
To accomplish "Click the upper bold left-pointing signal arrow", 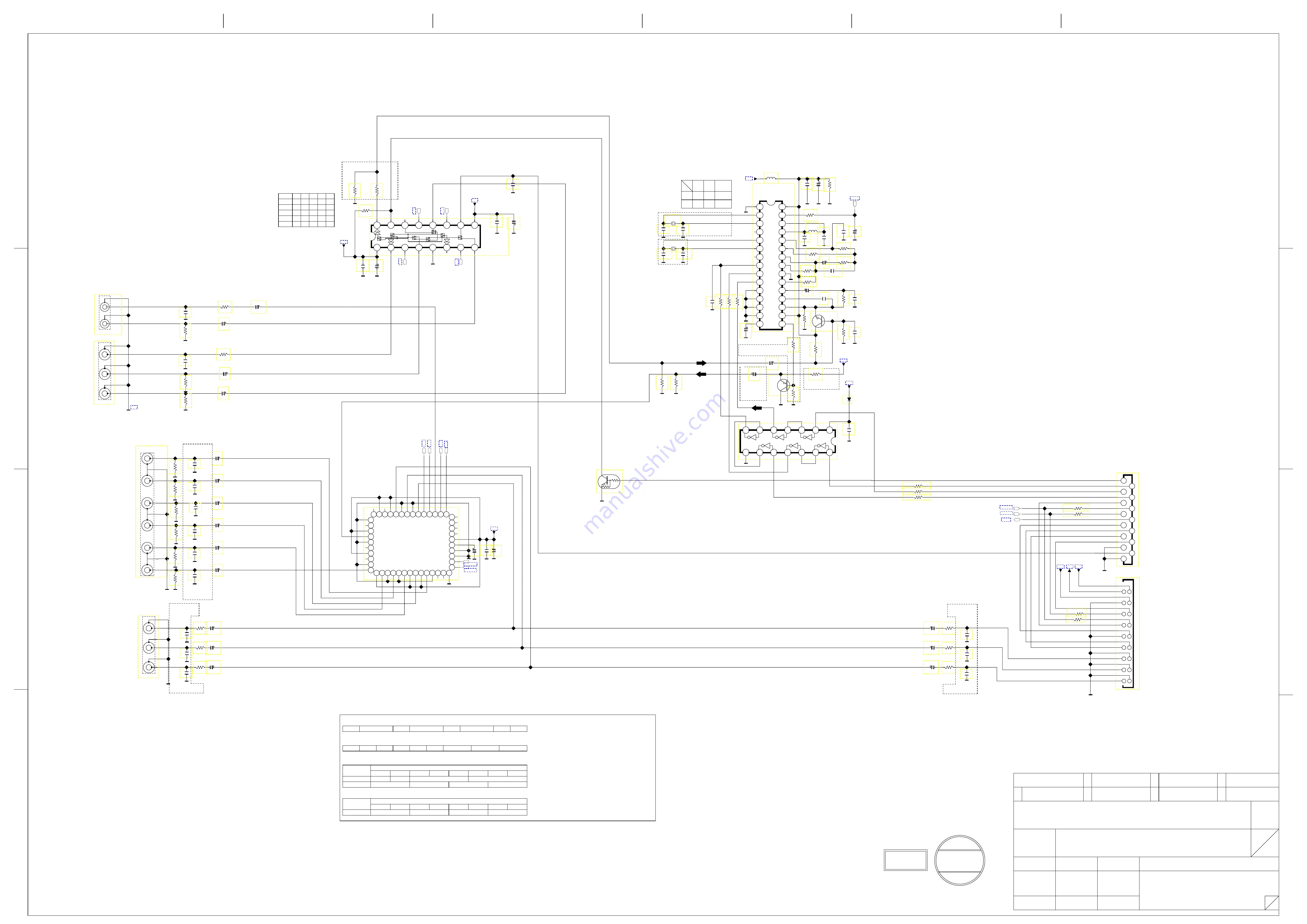I will [x=701, y=374].
